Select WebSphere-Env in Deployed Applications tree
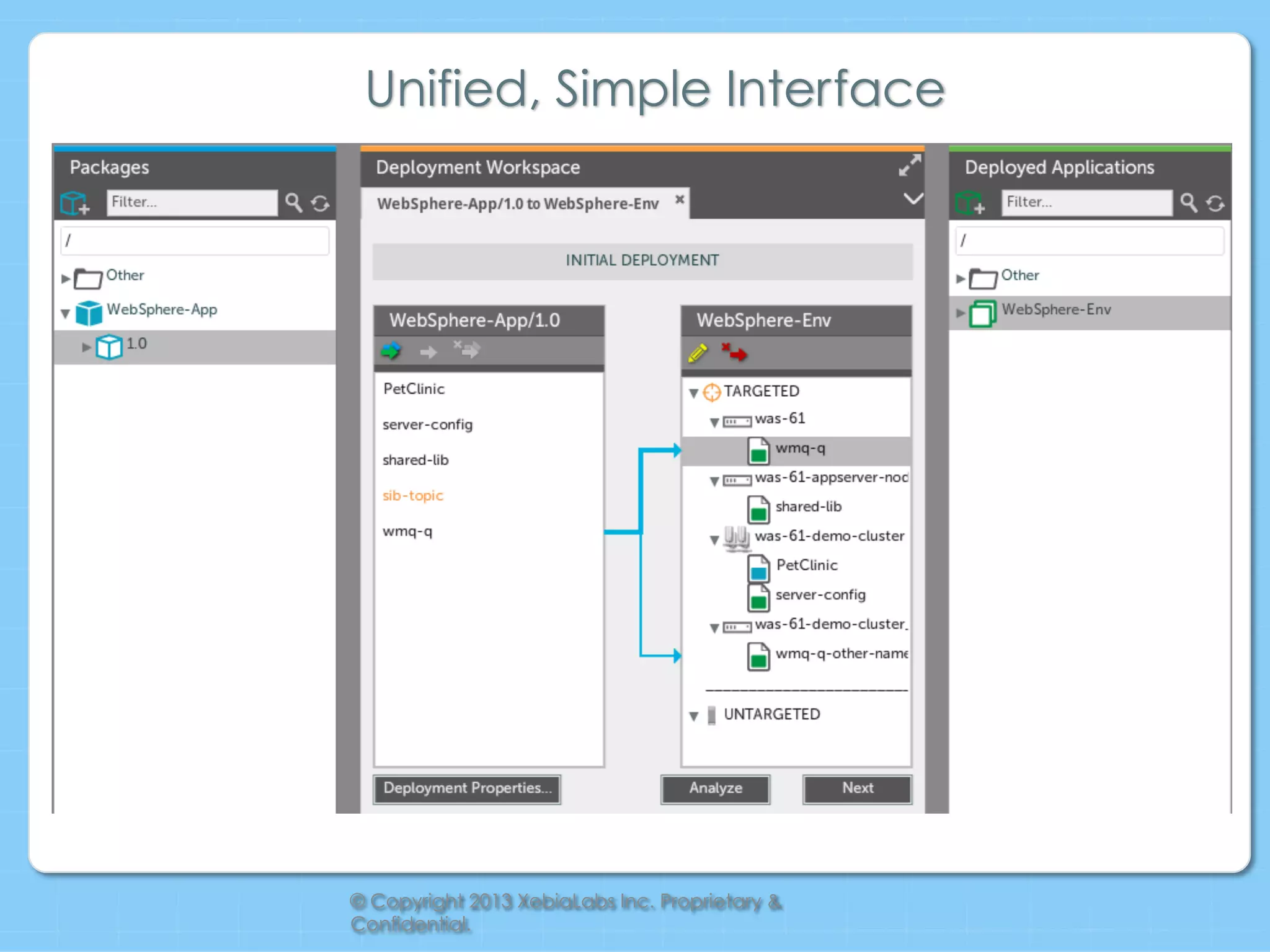The image size is (1270, 952). tap(1056, 309)
